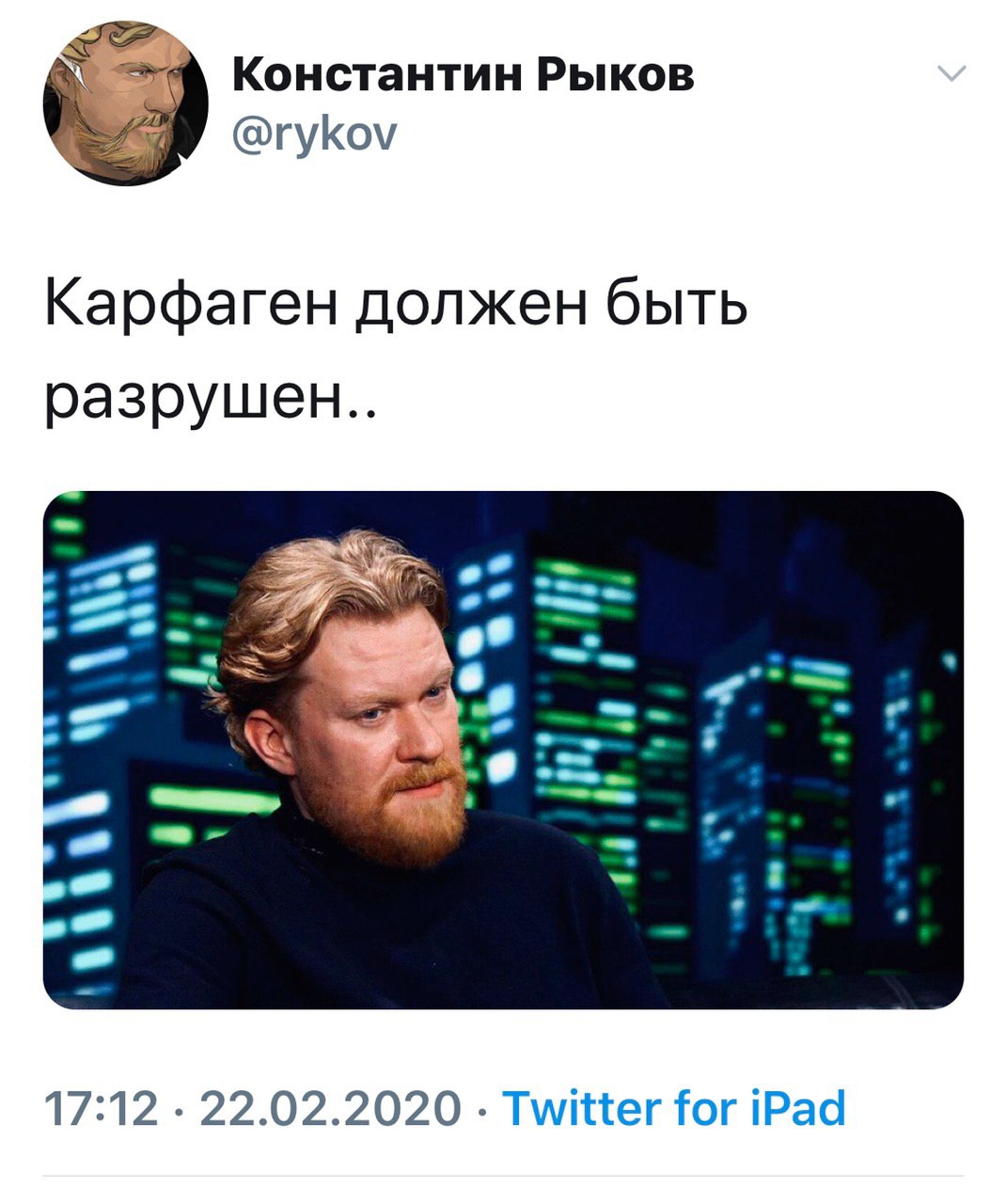1006x1204 pixels.
Task: Open the illustrated bearded profile avatar
Action: coord(125,103)
